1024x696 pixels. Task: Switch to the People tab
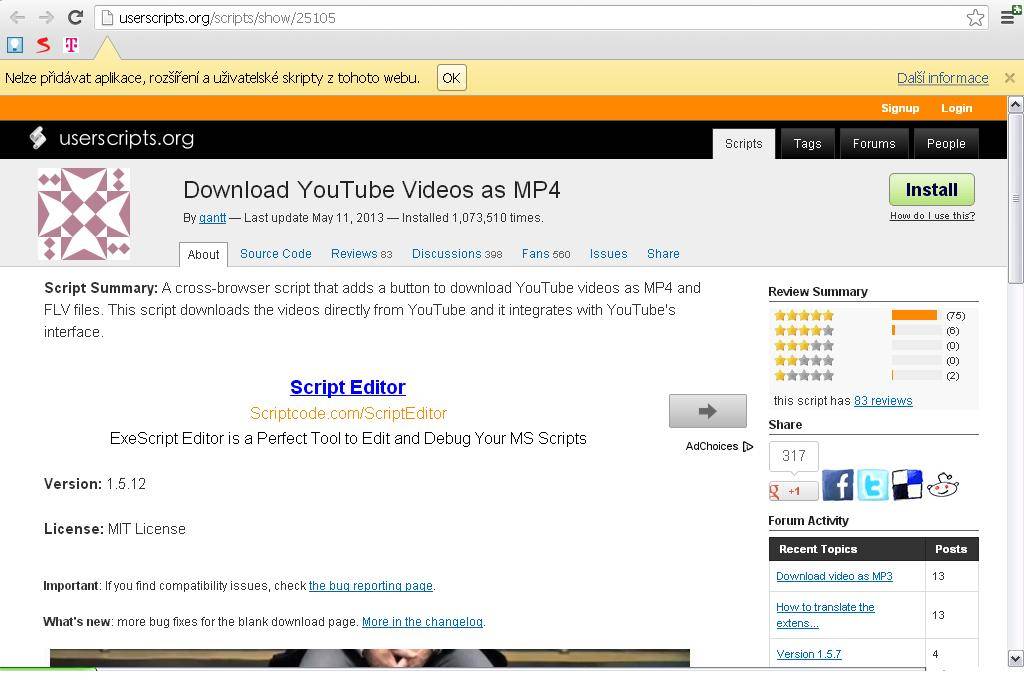pos(946,144)
